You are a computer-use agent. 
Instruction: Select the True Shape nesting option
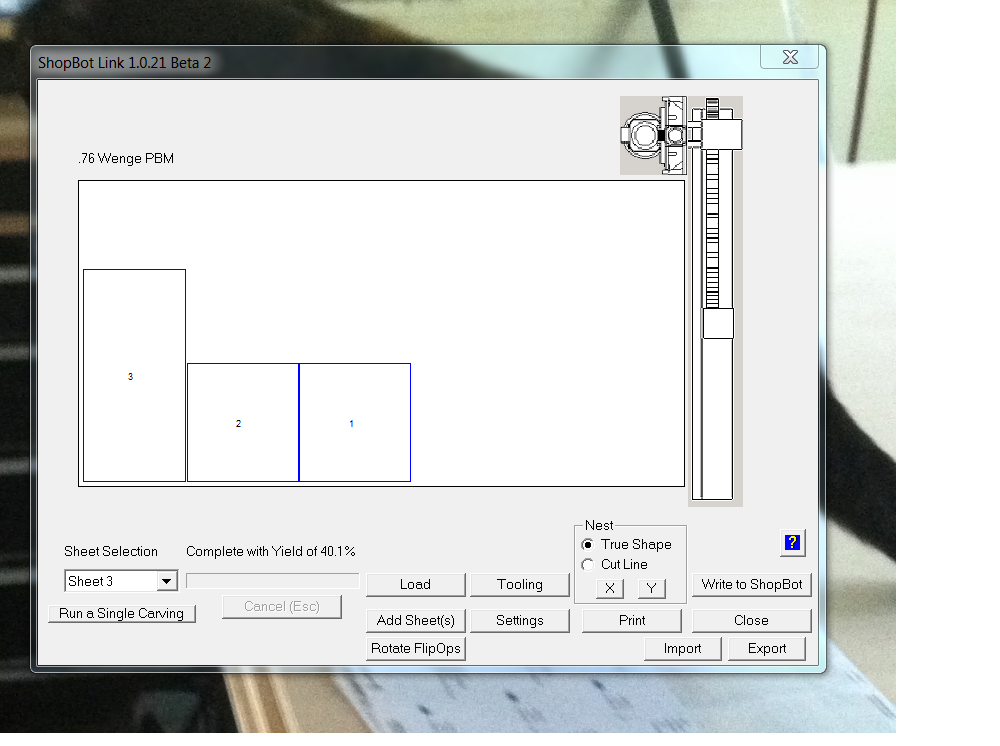tap(588, 545)
